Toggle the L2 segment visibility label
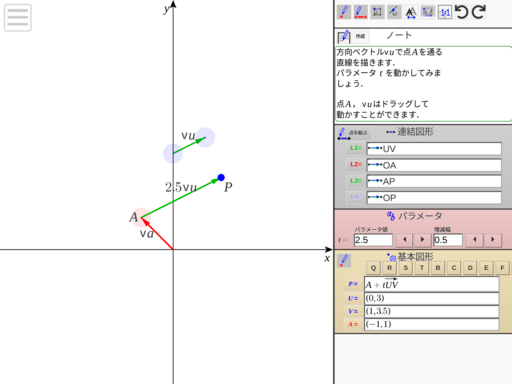The height and width of the screenshot is (384, 512). pyautogui.click(x=356, y=165)
